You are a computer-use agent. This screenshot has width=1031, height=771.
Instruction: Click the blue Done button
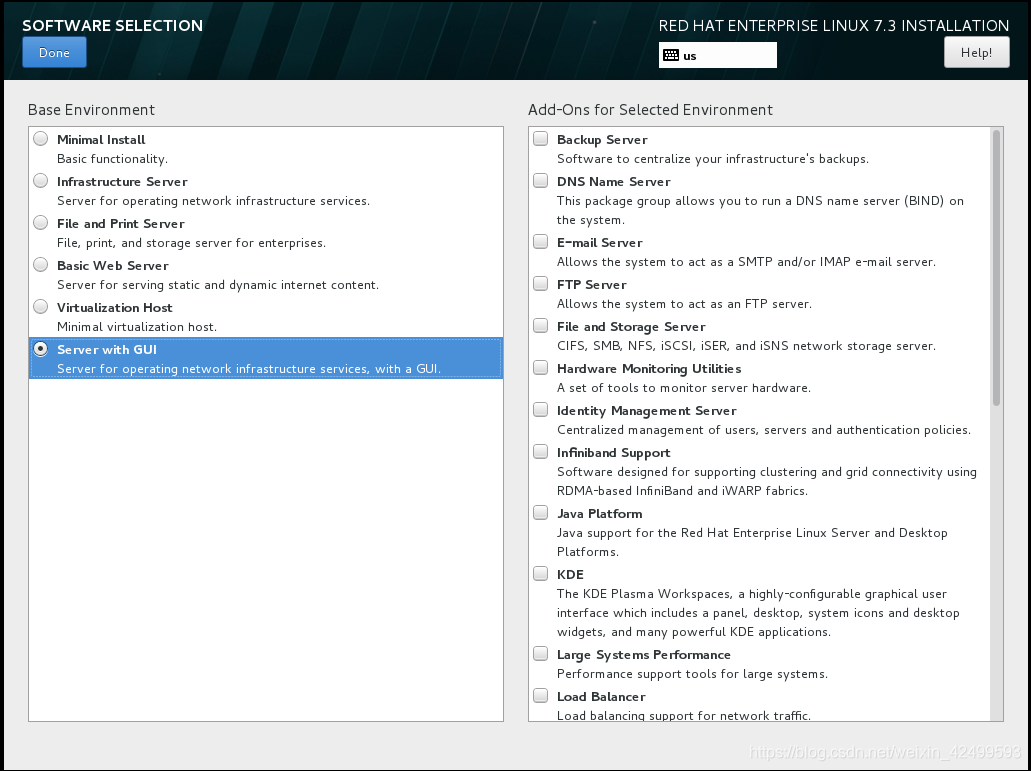click(x=54, y=53)
